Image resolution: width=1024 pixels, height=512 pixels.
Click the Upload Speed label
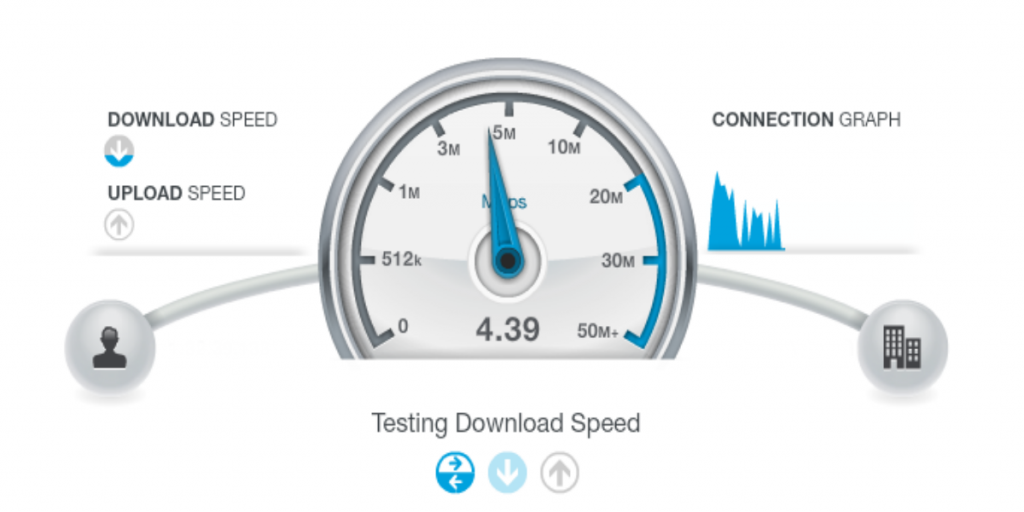(176, 193)
